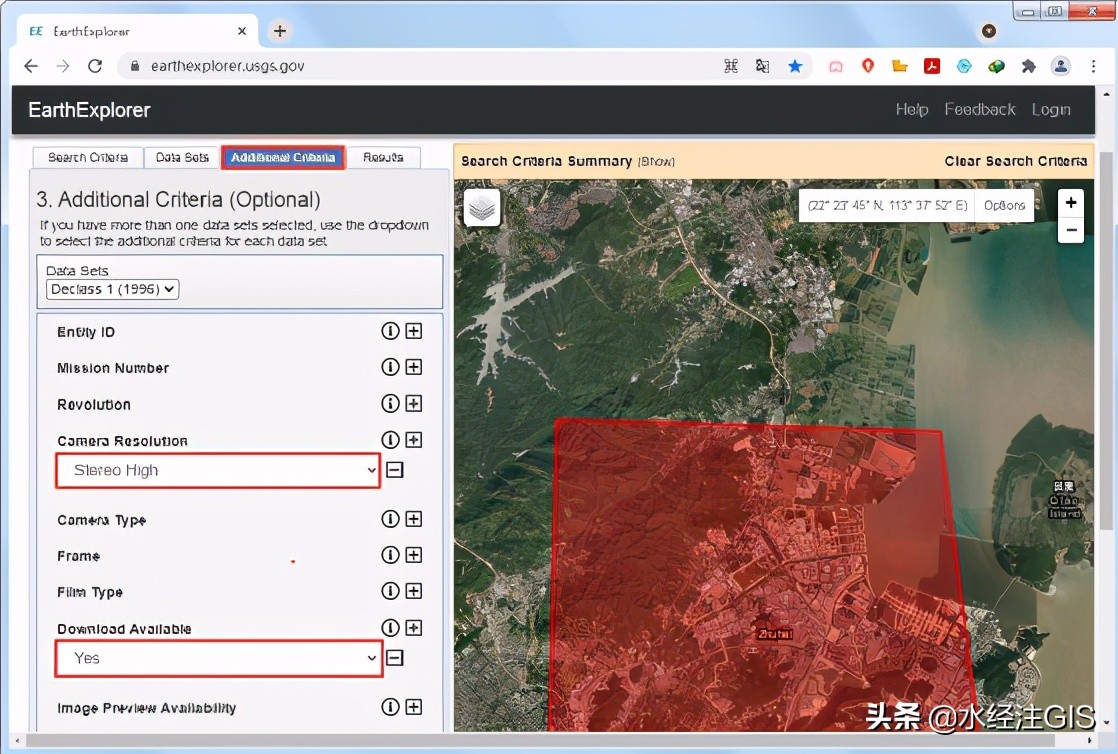
Task: Click the Adobe PDF extension icon
Action: [931, 66]
